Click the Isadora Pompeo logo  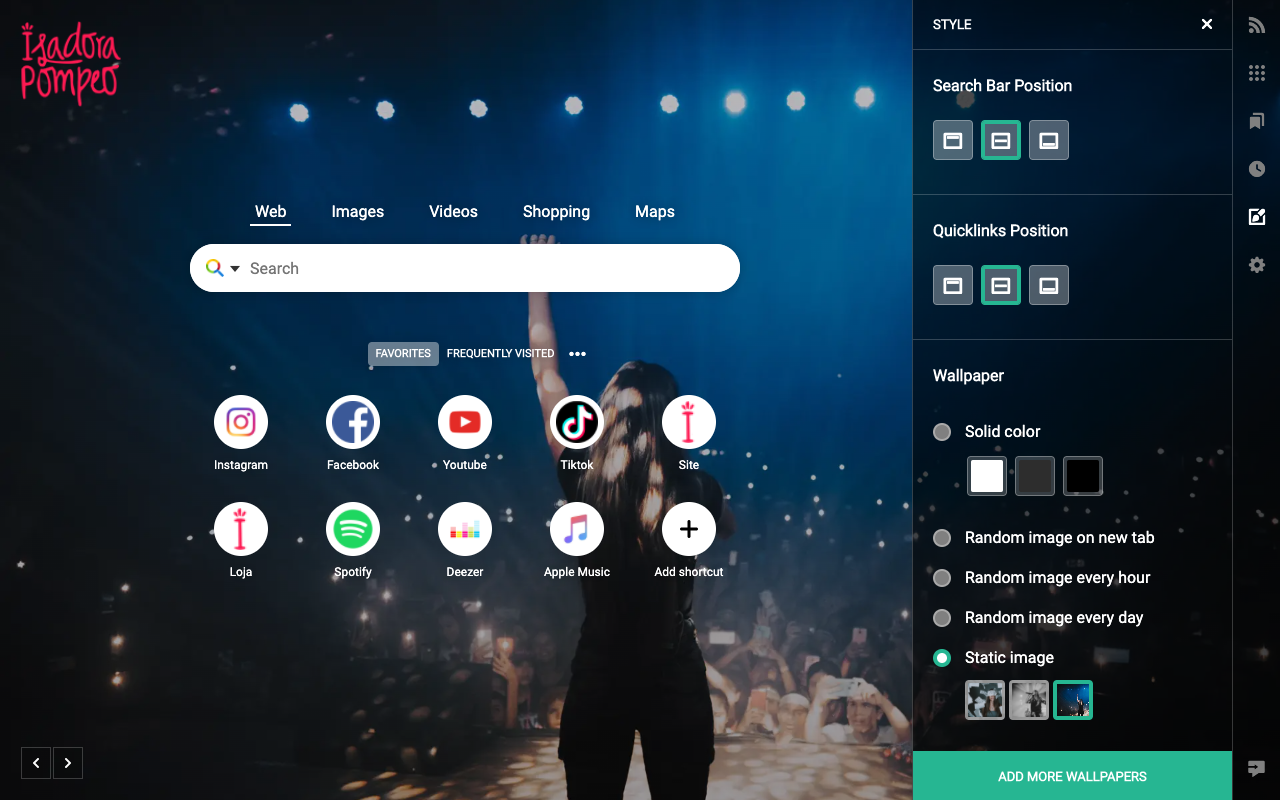(x=70, y=64)
